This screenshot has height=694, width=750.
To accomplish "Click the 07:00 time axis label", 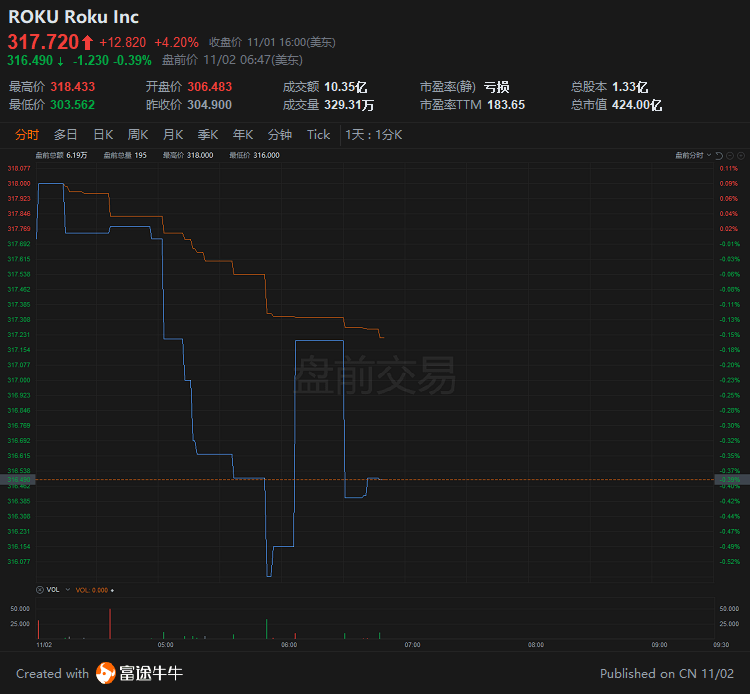I will (x=412, y=645).
